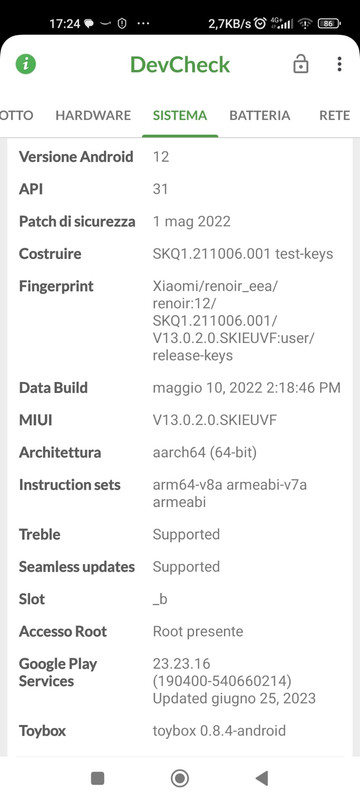Open the three-dot overflow menu
Screen dimensions: 360x800
(x=339, y=64)
